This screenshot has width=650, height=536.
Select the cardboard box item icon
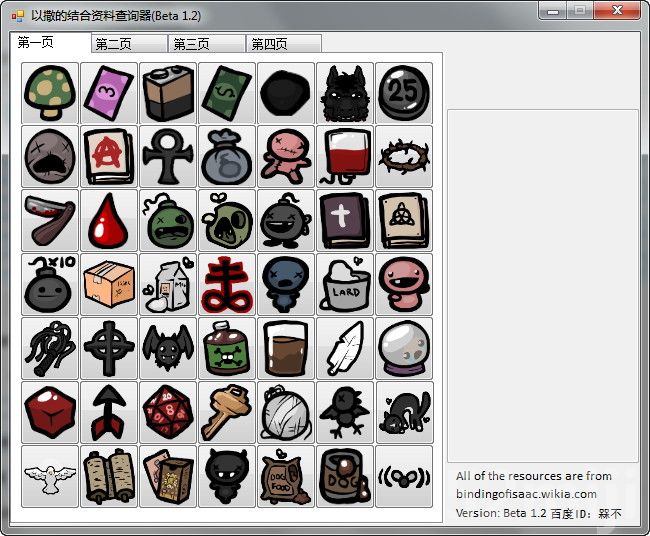(109, 284)
